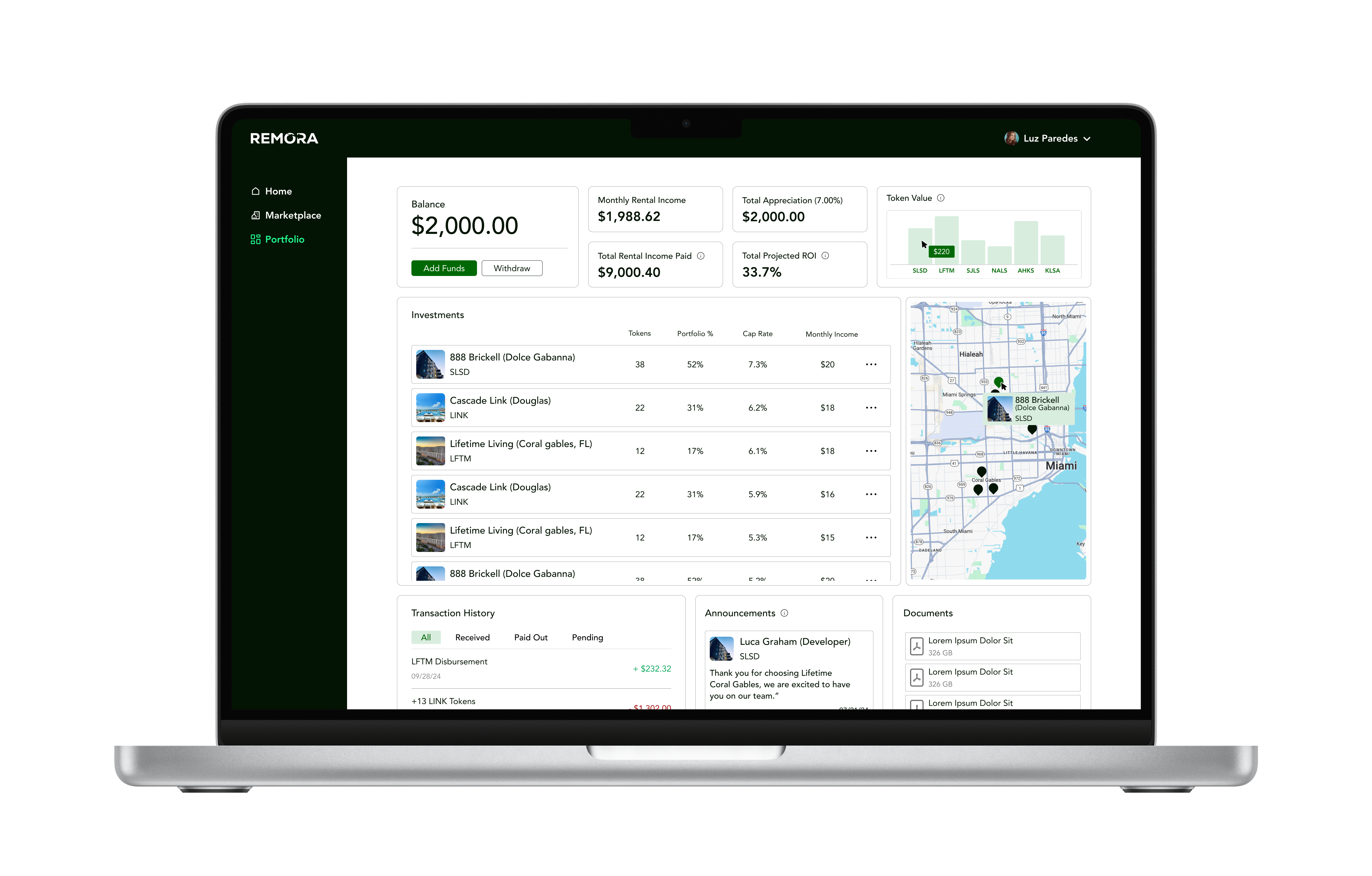Select the Pending transactions tab
Image resolution: width=1372 pixels, height=876 pixels.
(x=587, y=637)
